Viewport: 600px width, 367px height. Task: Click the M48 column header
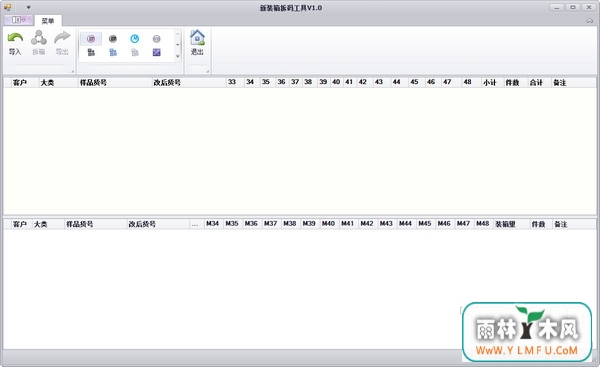pyautogui.click(x=483, y=223)
